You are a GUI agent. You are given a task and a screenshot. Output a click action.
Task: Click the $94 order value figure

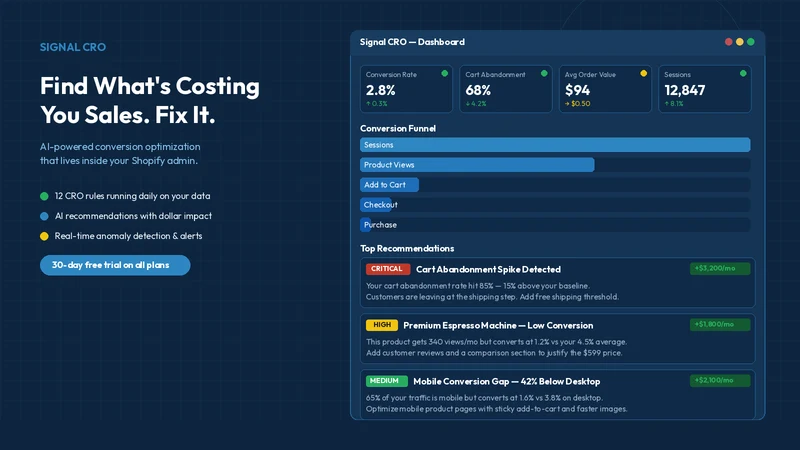578,90
